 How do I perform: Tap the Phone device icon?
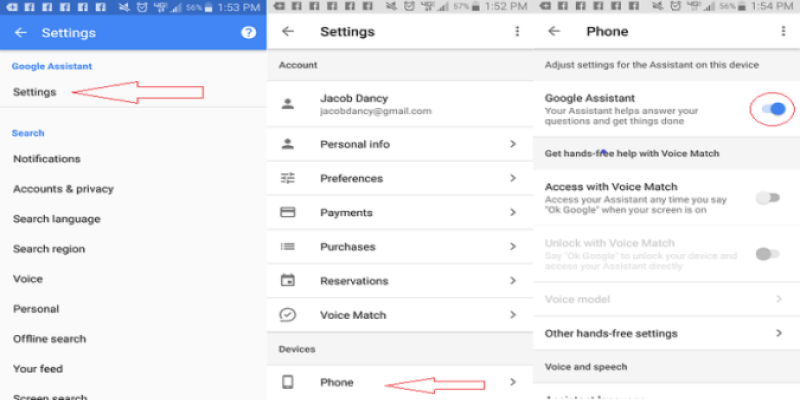click(x=288, y=382)
